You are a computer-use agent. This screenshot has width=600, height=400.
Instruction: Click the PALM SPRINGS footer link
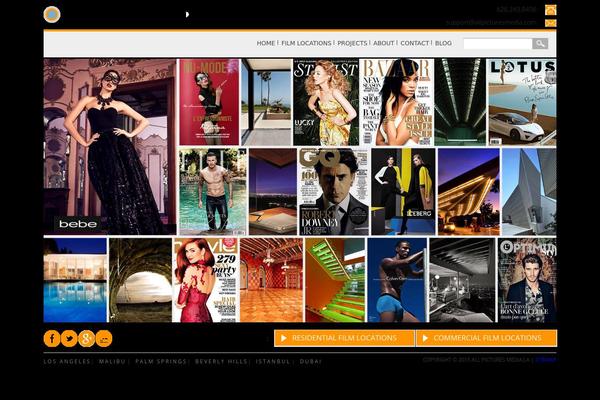coord(161,361)
